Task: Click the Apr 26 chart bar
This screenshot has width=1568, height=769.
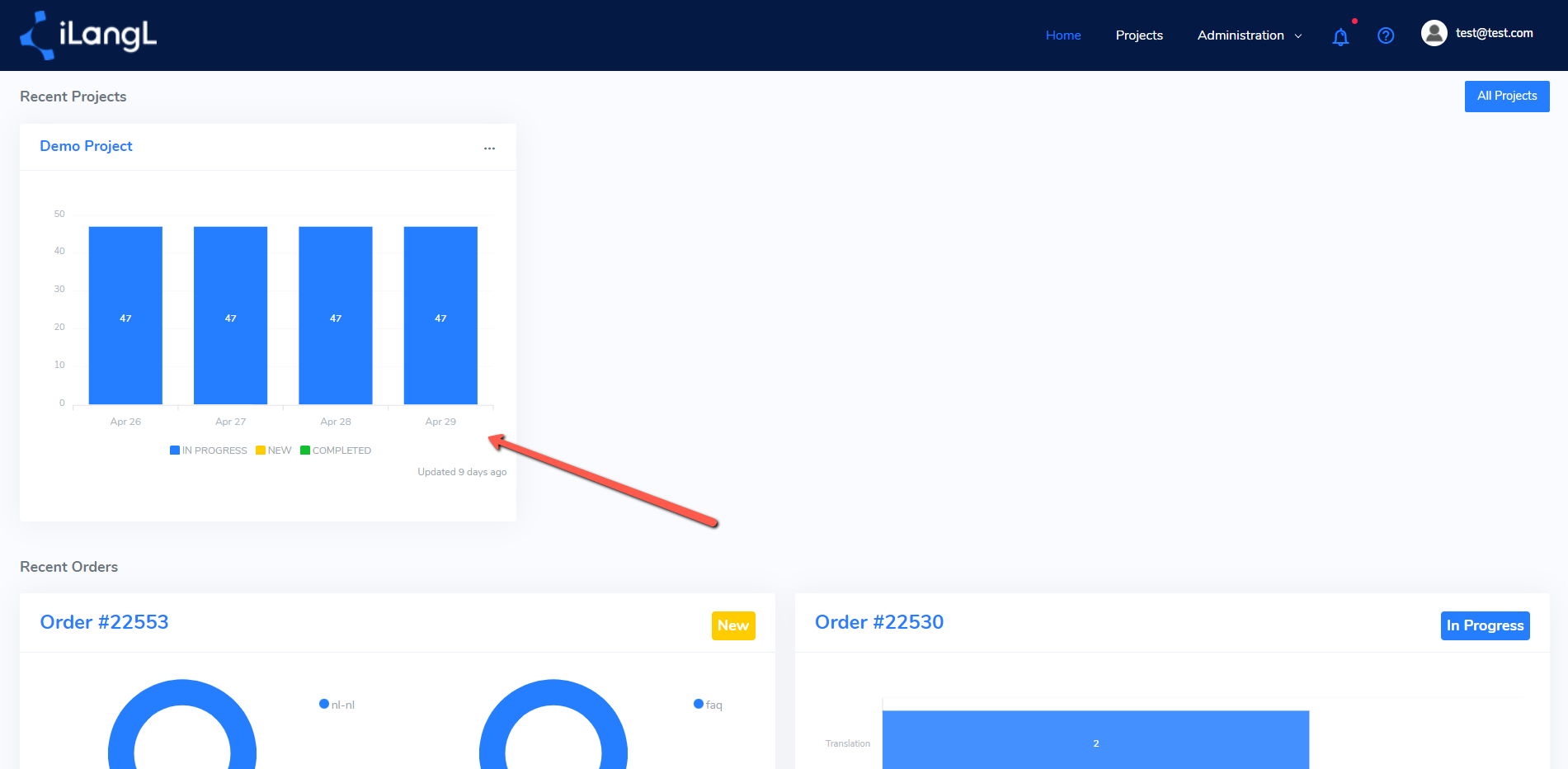Action: point(125,315)
